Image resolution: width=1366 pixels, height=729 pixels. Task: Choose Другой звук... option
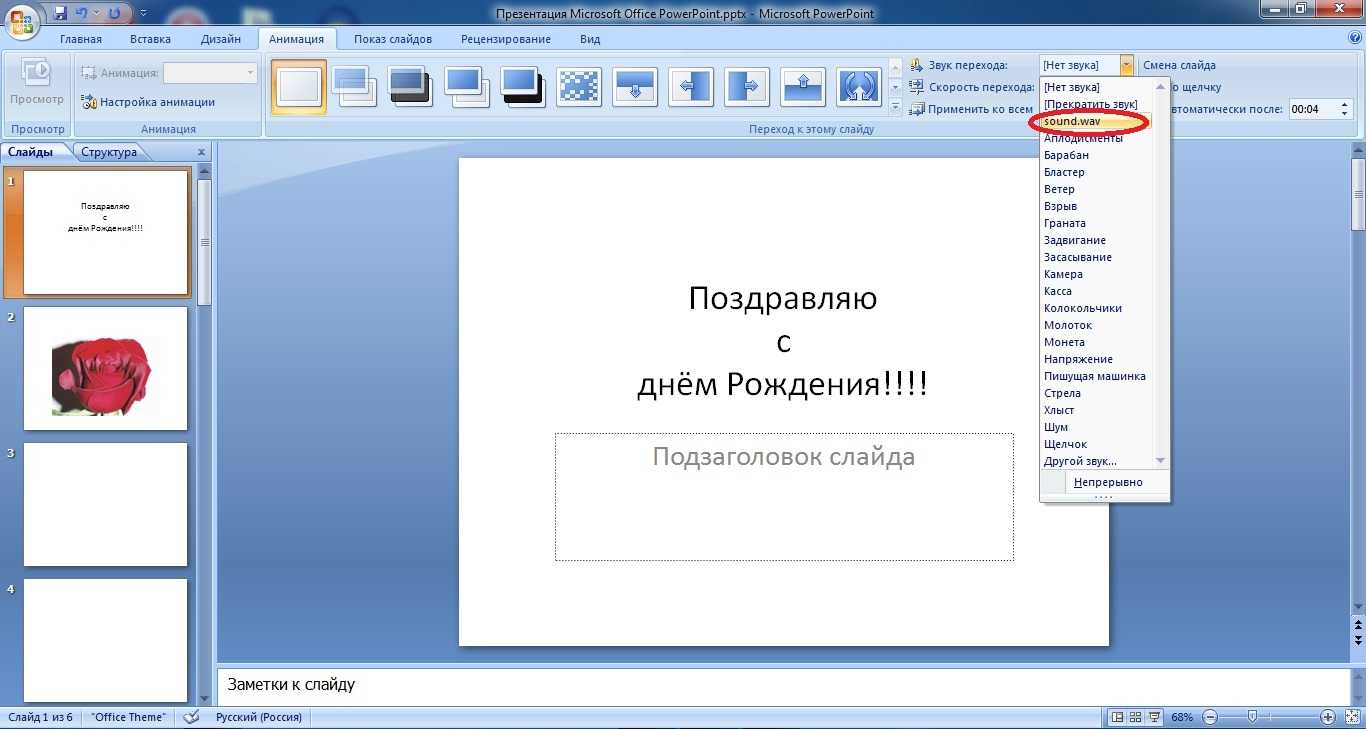(x=1096, y=461)
